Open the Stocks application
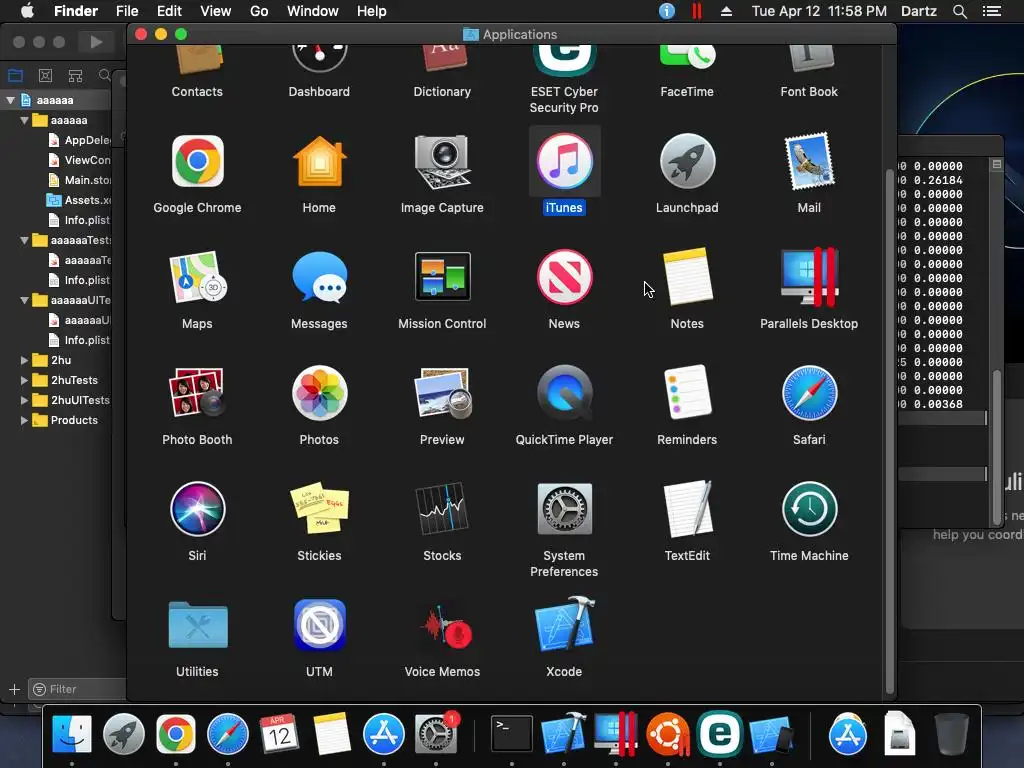Viewport: 1024px width, 768px height. pos(442,509)
